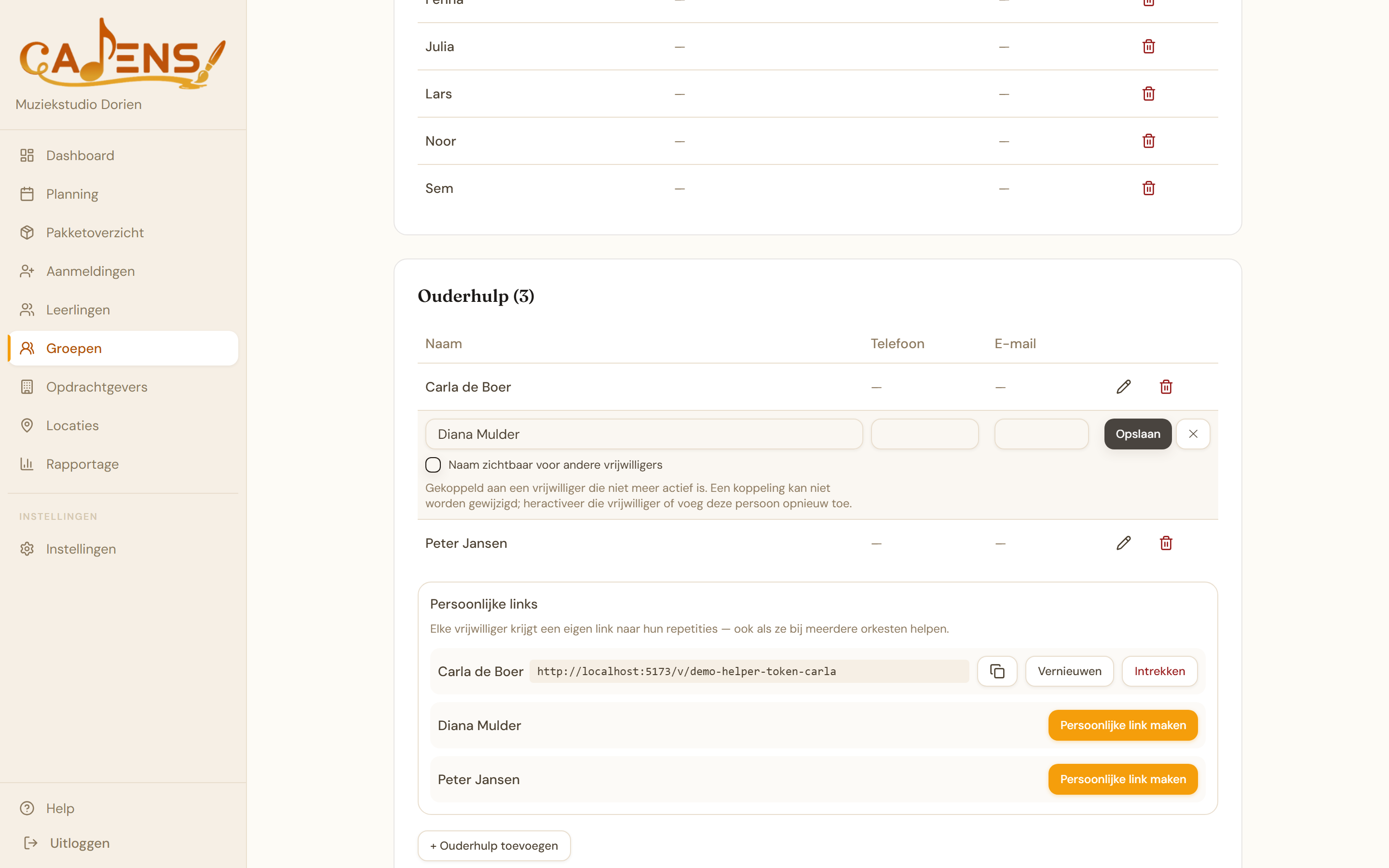
Task: Copy Carla de Boer's personal link
Action: click(997, 671)
